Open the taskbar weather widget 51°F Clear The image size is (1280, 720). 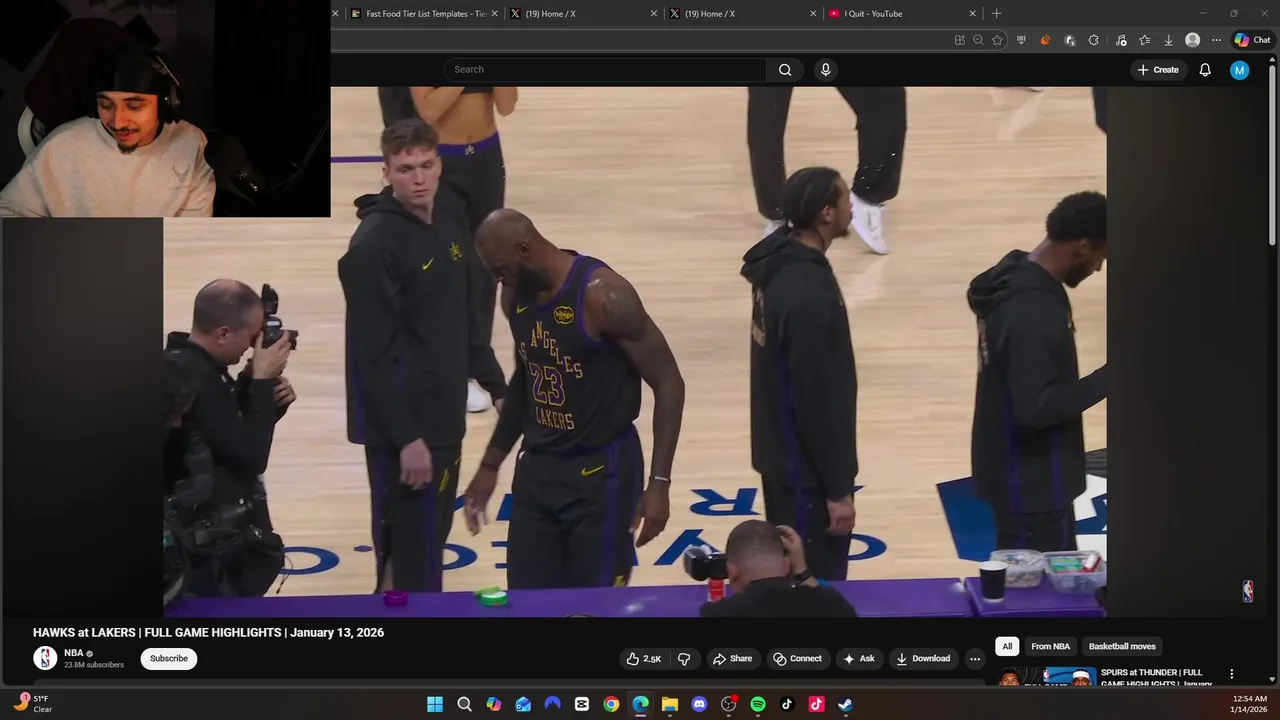33,703
